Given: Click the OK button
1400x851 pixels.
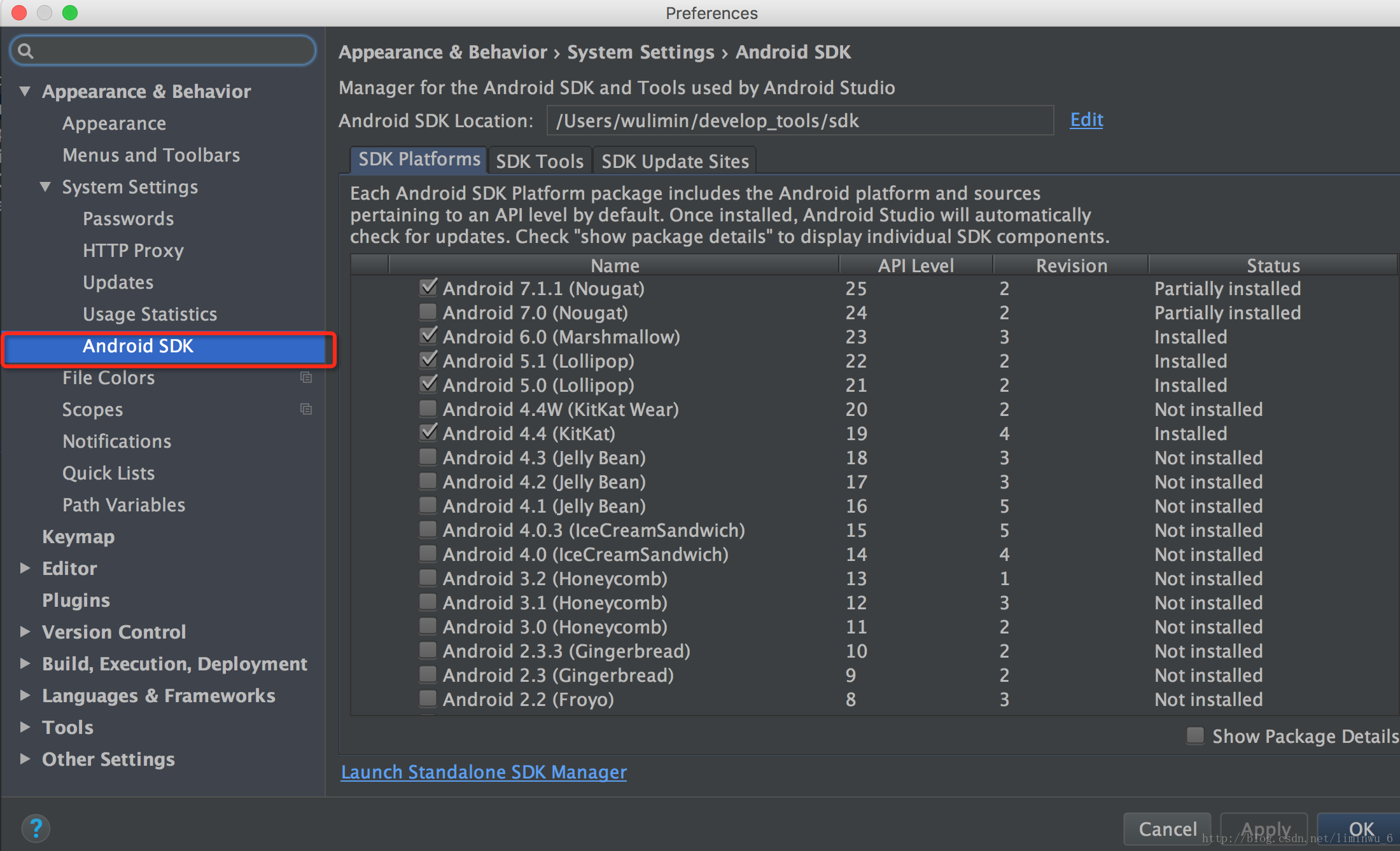Looking at the screenshot, I should tap(1356, 827).
